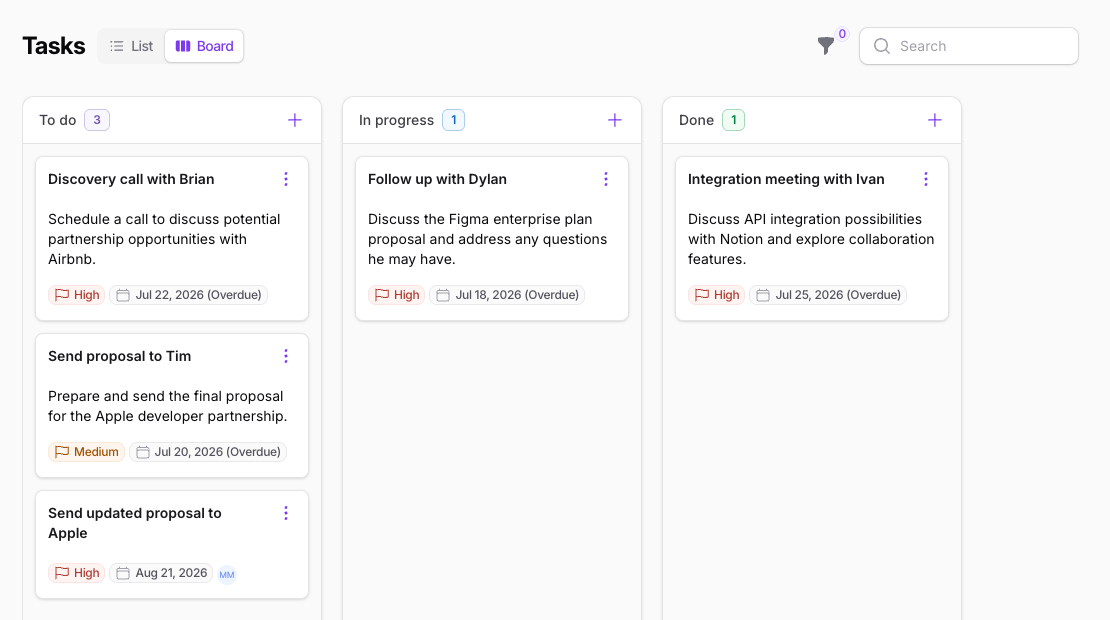Click the Tasks page heading
The image size is (1110, 620).
pyautogui.click(x=54, y=46)
